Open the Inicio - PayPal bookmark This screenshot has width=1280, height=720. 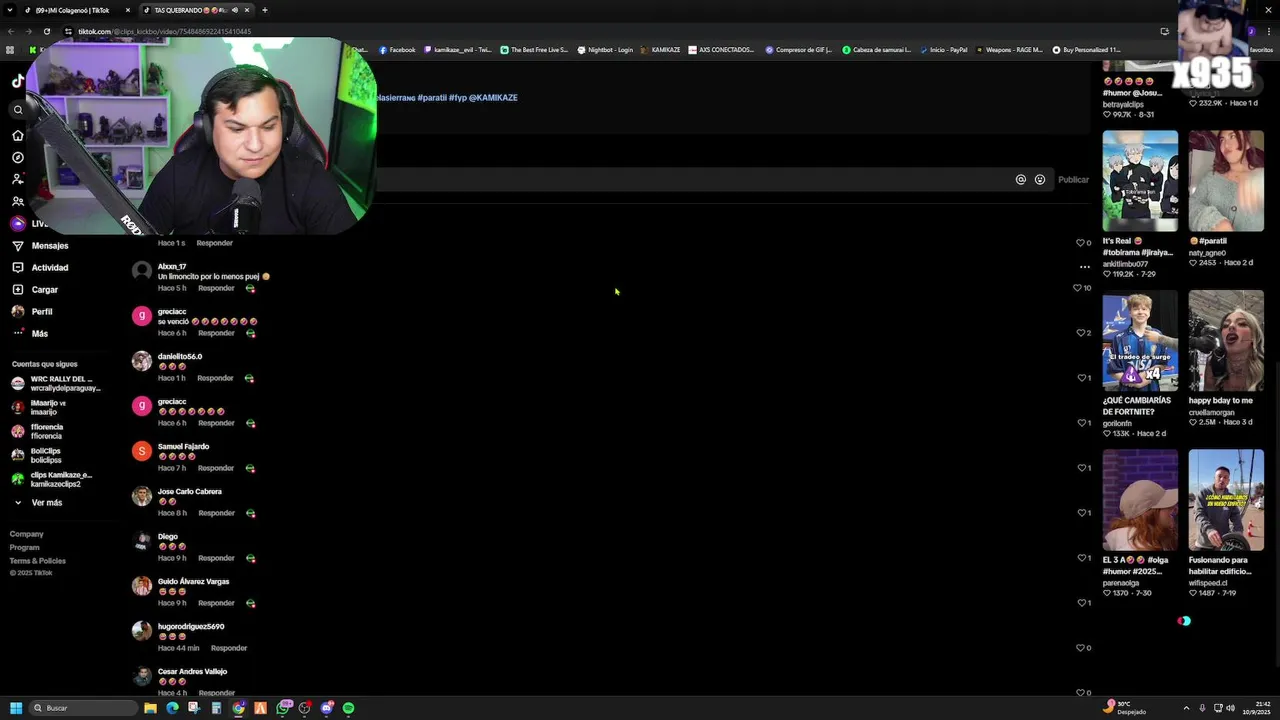click(x=943, y=50)
